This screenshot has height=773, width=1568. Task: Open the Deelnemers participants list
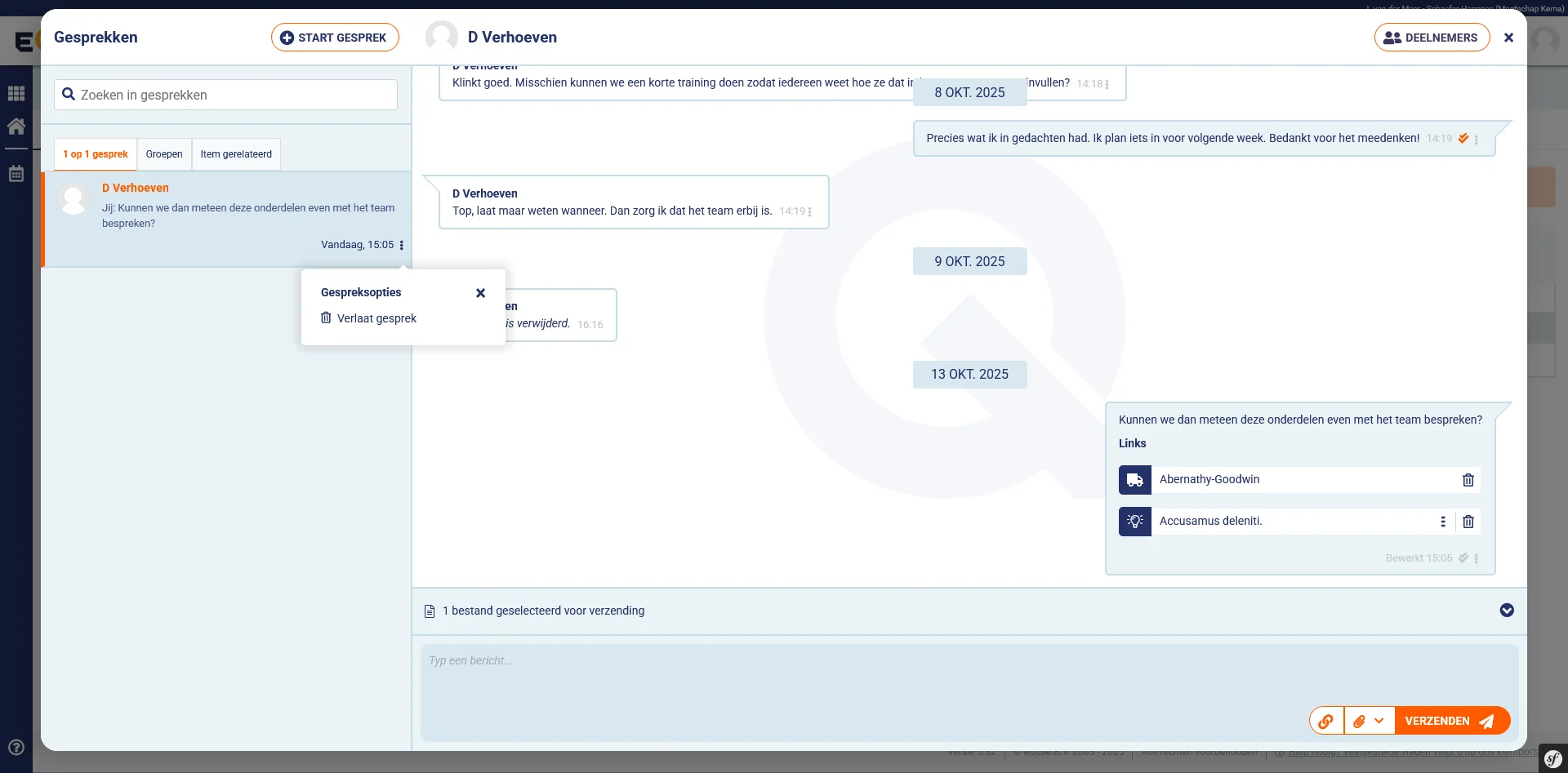click(x=1432, y=38)
